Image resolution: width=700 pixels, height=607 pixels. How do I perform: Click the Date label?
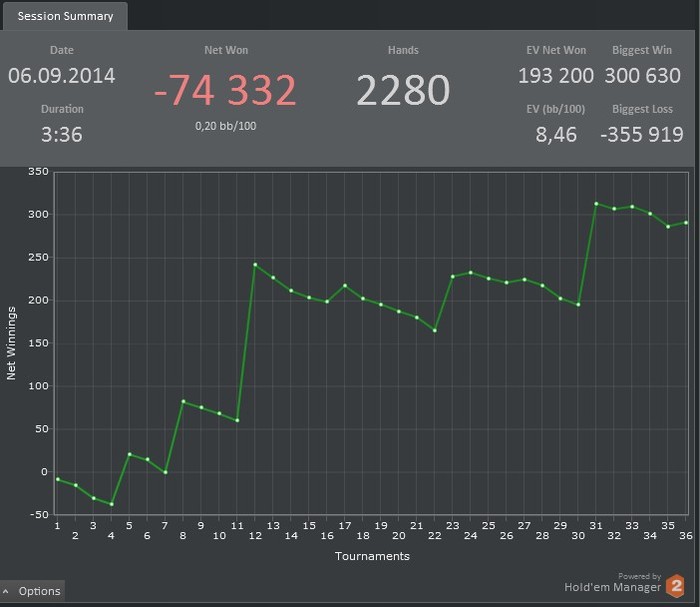pos(62,50)
